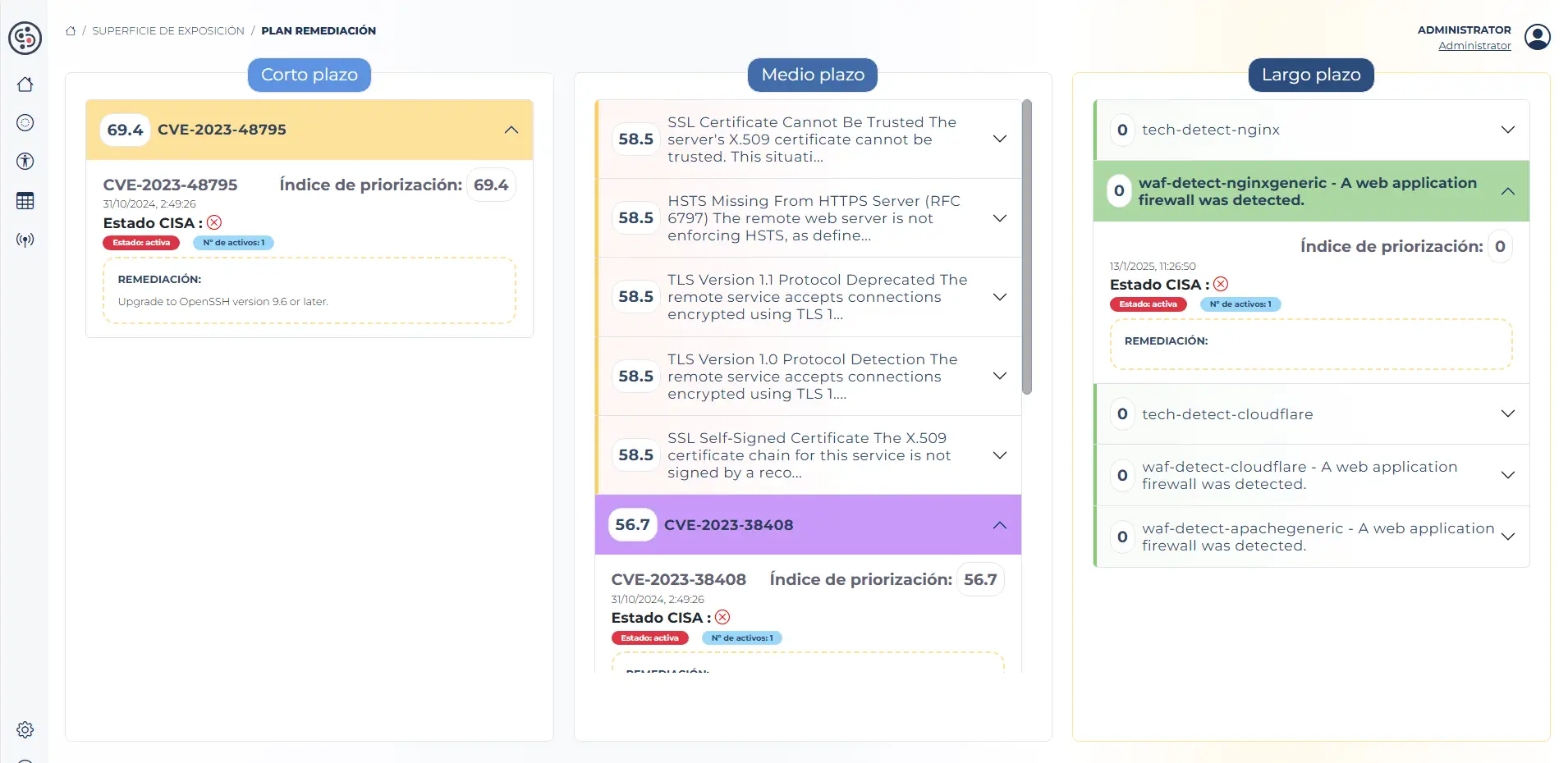Screen dimensions: 1568x763
Task: Expand the tech-detect-nginx entry
Action: [1507, 130]
